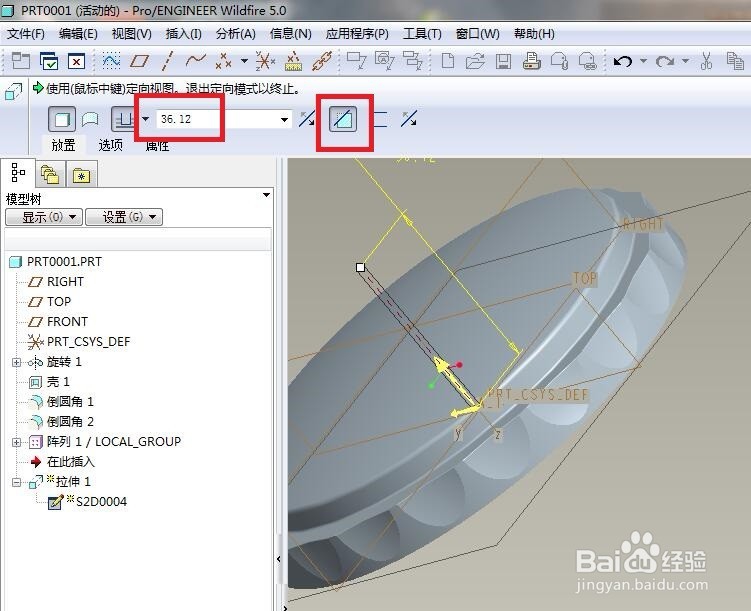Flip the extrude depth direction
The image size is (751, 611).
306,119
